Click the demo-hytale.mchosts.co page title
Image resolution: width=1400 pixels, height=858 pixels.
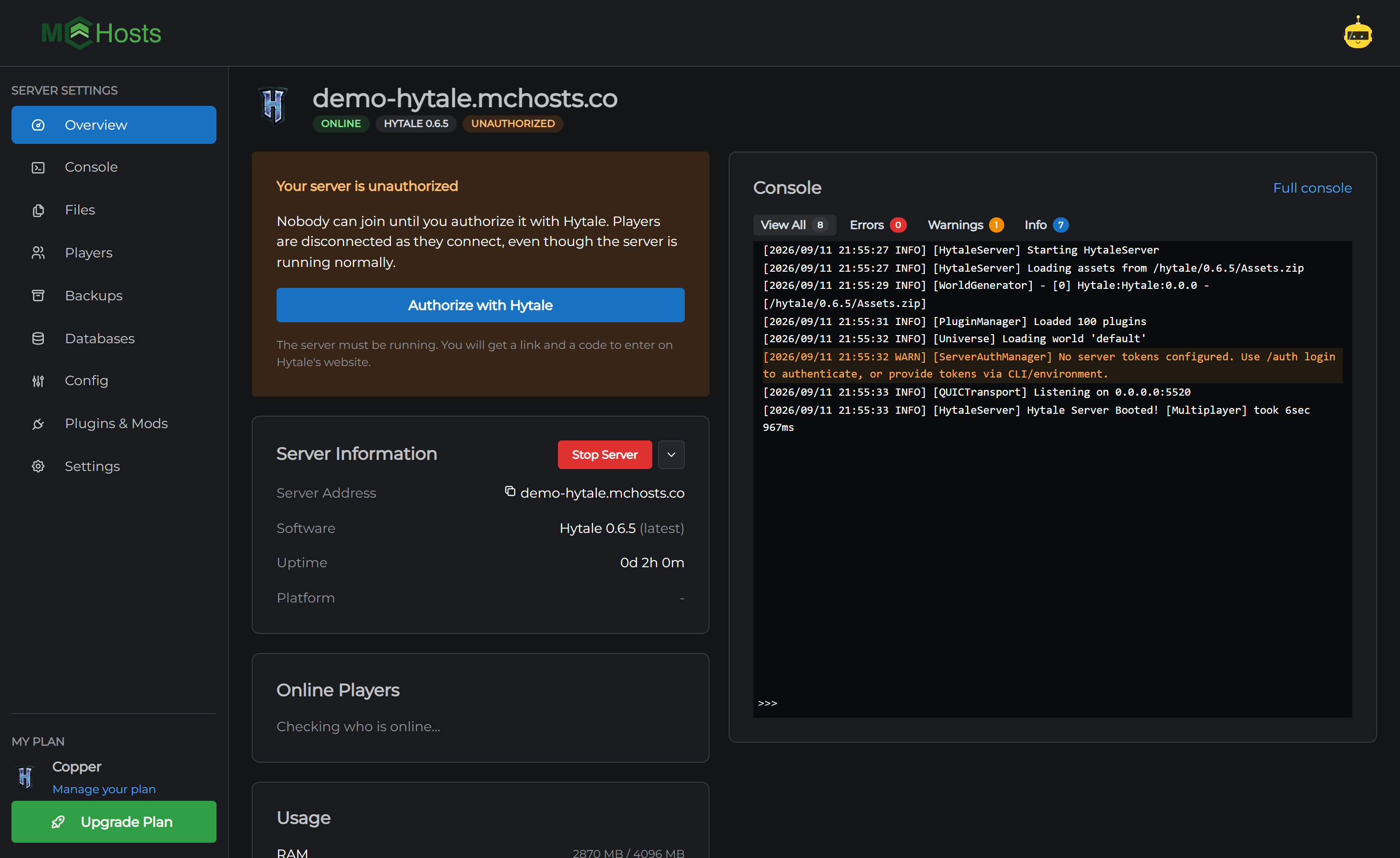pyautogui.click(x=465, y=98)
